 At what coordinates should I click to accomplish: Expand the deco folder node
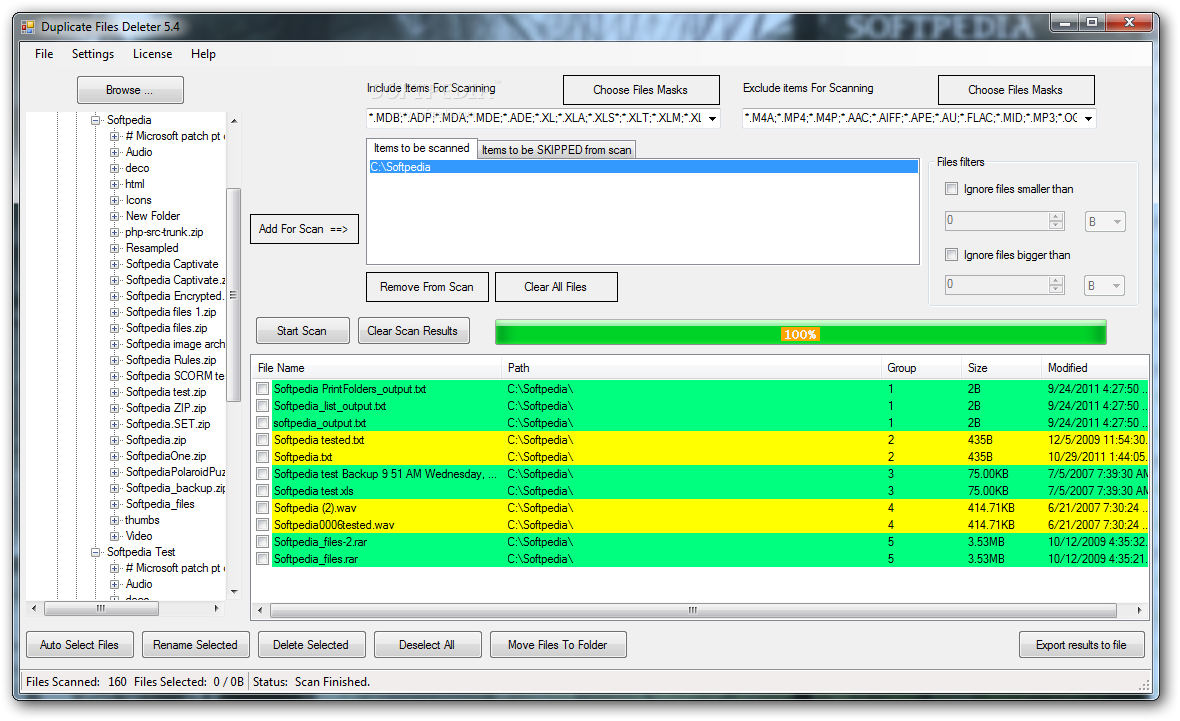pyautogui.click(x=114, y=169)
